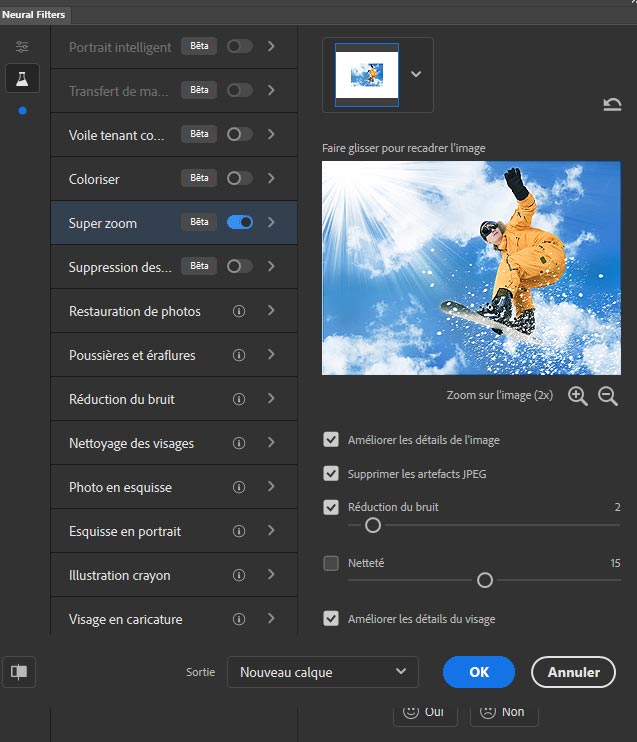Click the before/after preview icon at bottom left
Image resolution: width=637 pixels, height=742 pixels.
[19, 672]
